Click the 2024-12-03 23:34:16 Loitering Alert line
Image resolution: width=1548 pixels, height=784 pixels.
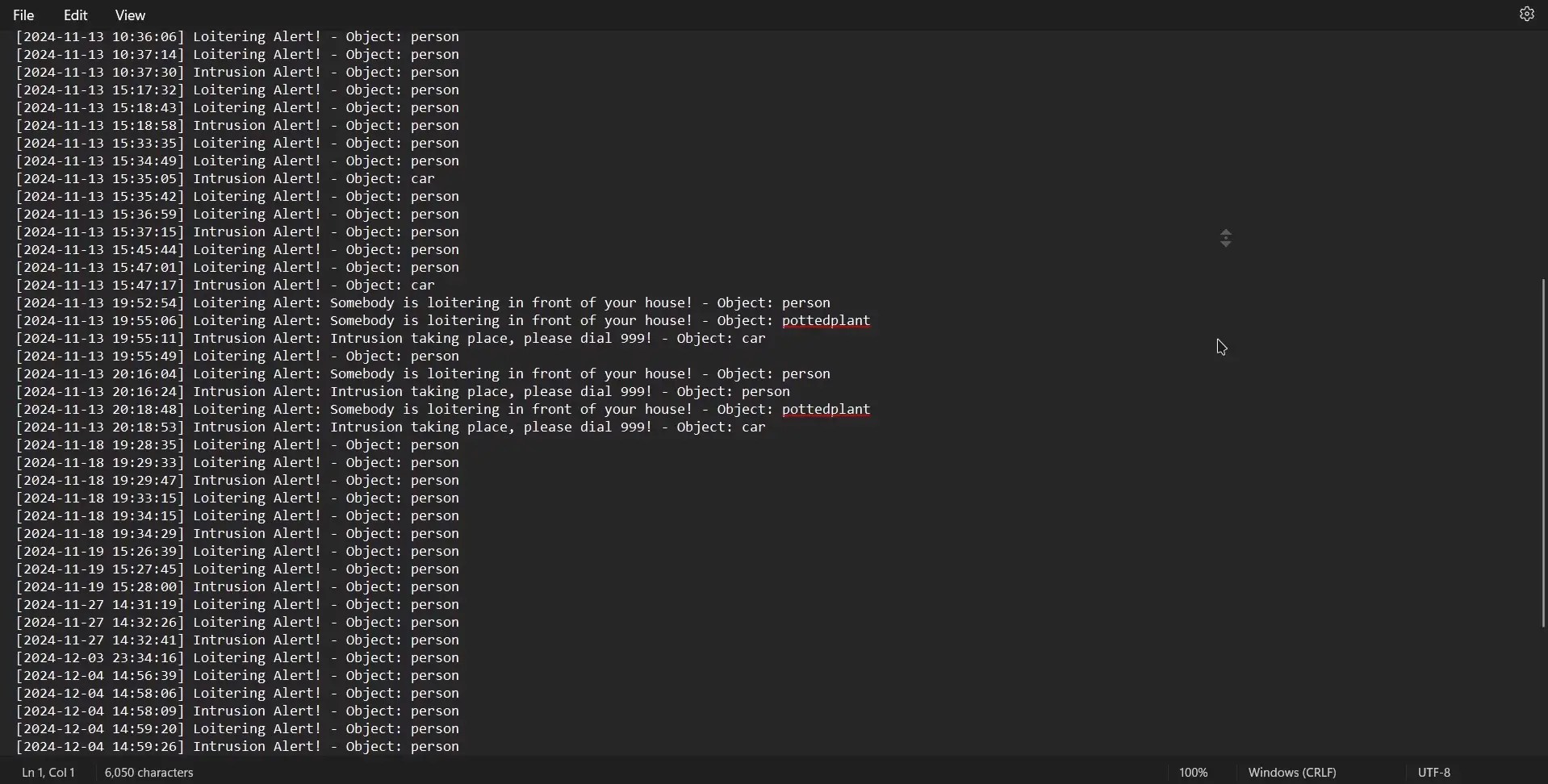pos(238,658)
